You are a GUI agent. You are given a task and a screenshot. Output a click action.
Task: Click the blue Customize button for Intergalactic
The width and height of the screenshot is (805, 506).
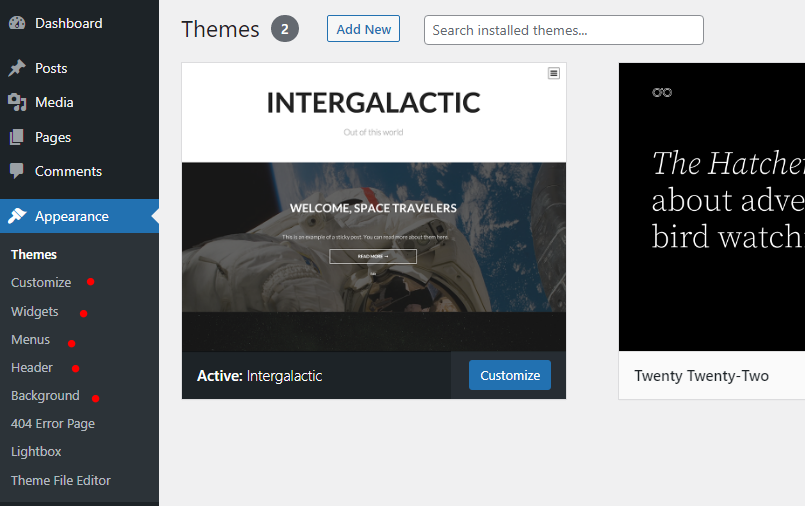click(x=510, y=375)
